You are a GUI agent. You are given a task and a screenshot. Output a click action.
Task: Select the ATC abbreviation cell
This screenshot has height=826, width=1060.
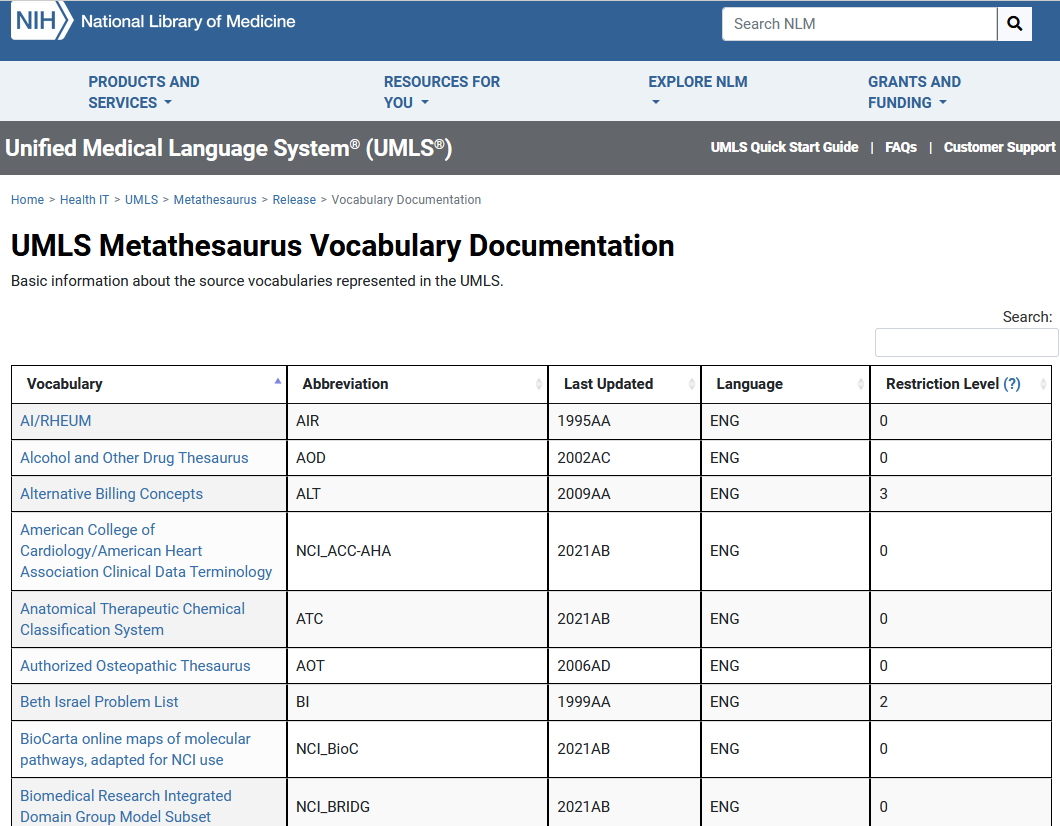point(417,619)
